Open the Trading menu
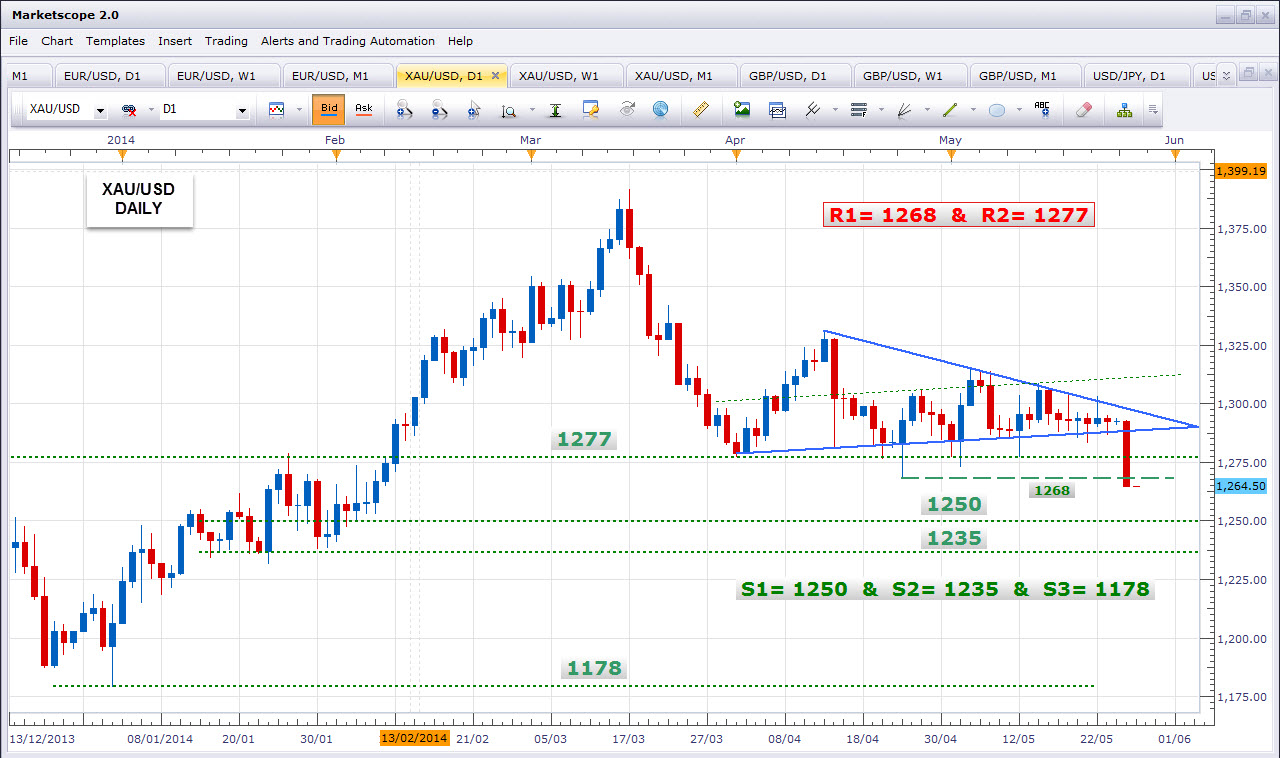Screen dimensions: 1280x758 pyautogui.click(x=226, y=41)
